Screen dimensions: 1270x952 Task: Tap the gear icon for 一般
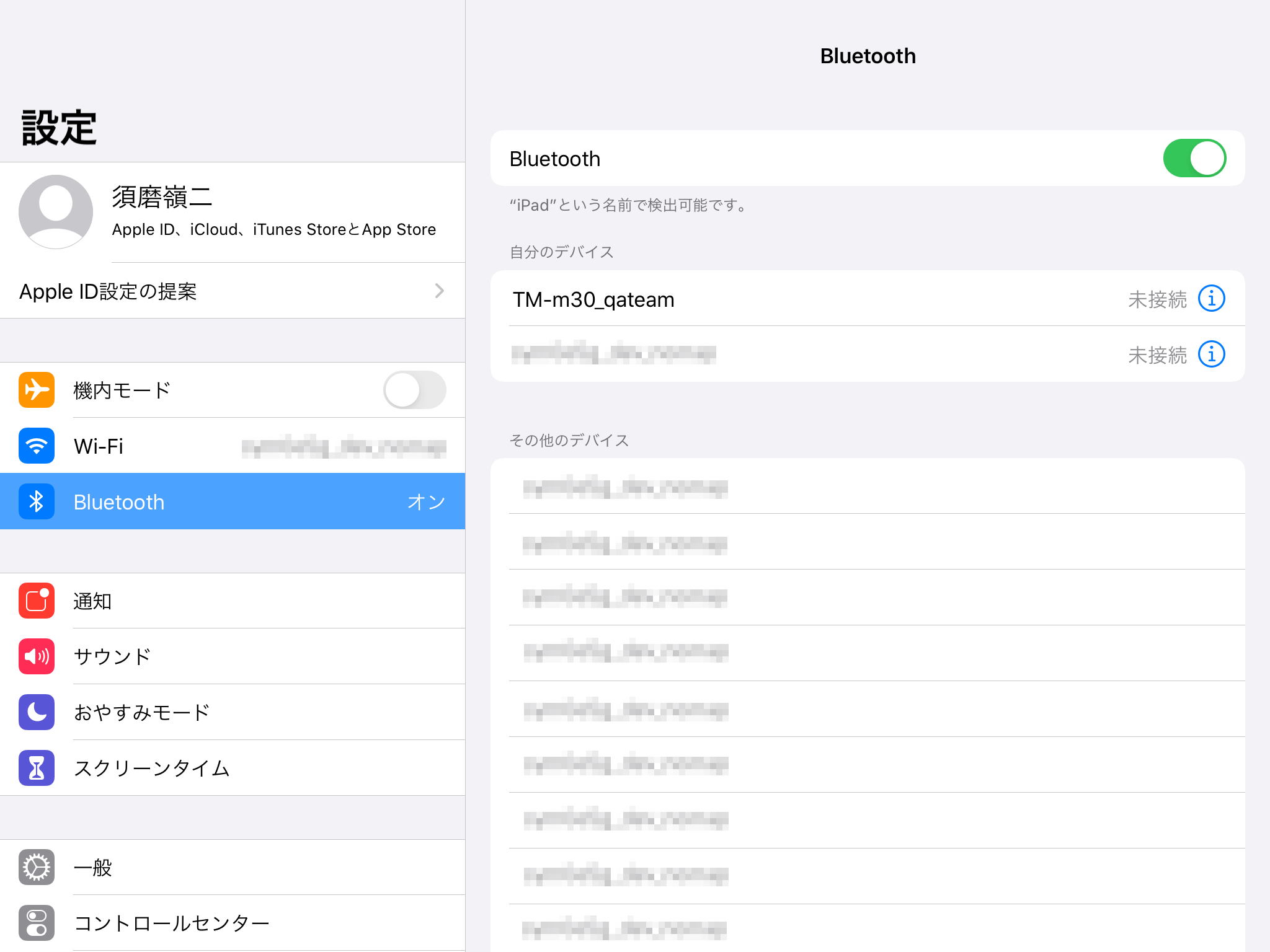pyautogui.click(x=37, y=867)
